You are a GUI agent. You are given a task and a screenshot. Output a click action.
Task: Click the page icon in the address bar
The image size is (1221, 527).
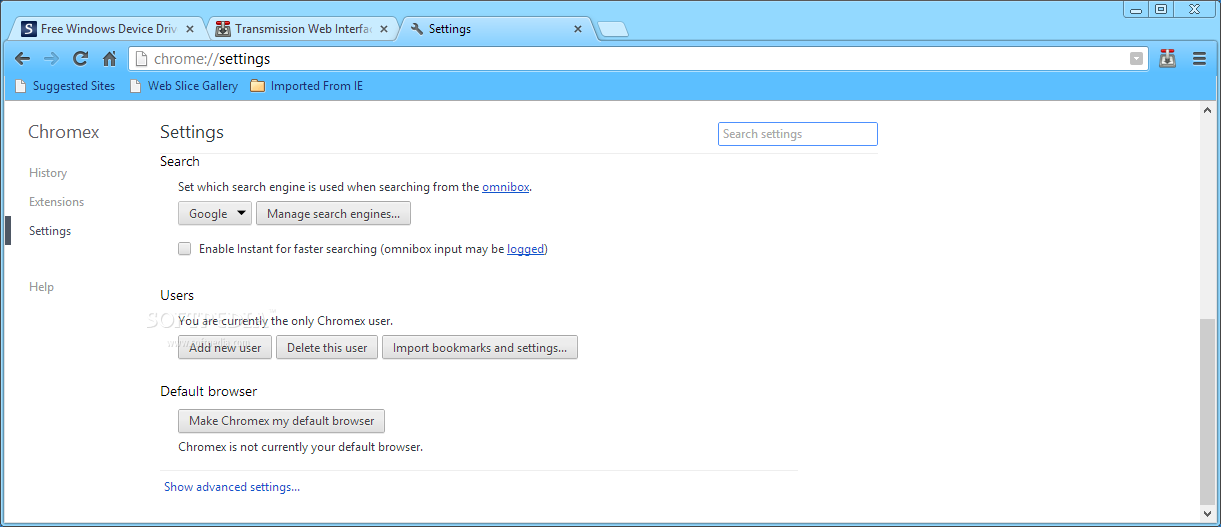[x=142, y=59]
